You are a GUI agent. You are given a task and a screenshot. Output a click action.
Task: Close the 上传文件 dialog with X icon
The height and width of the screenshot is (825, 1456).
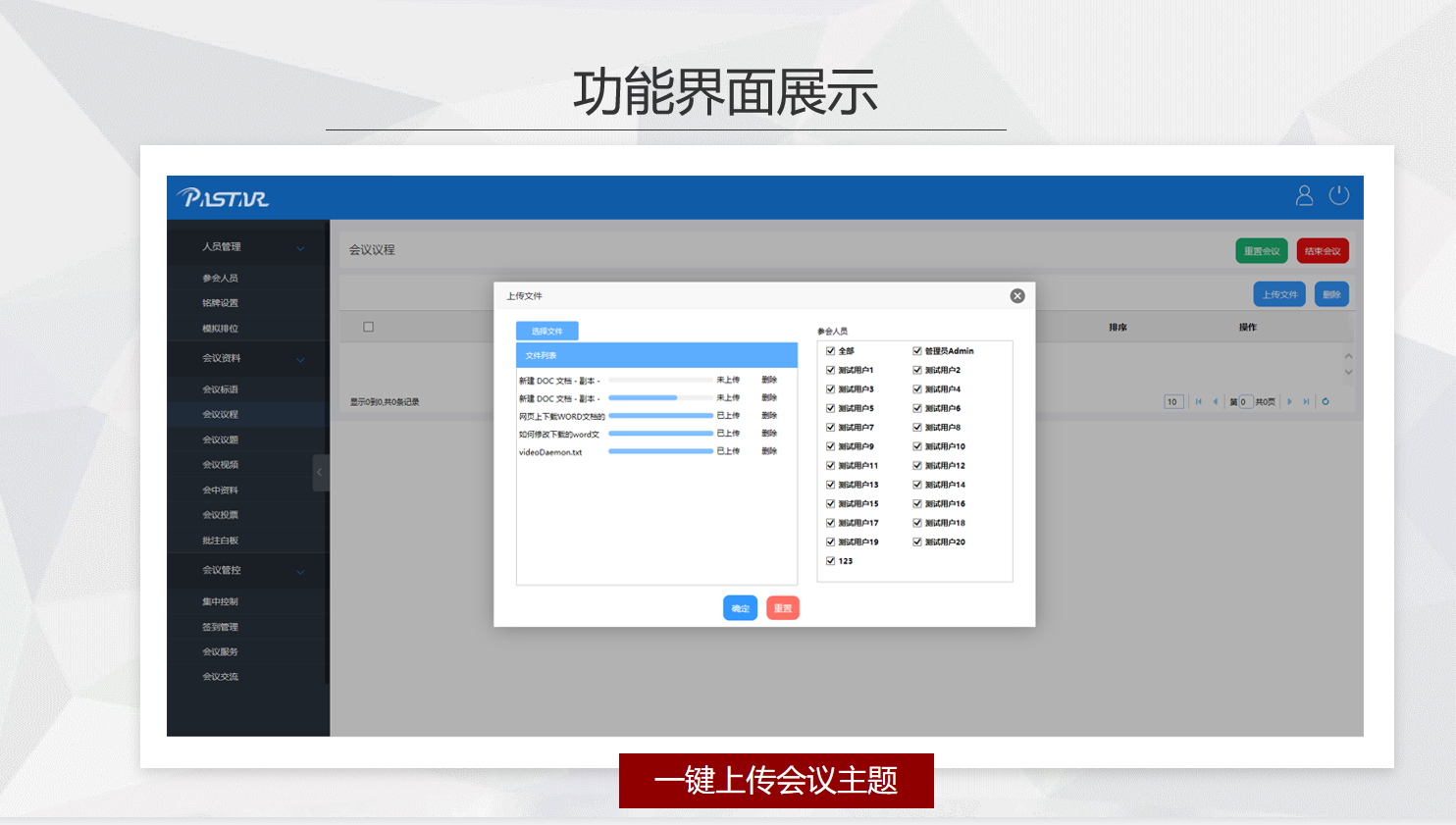click(x=1017, y=296)
